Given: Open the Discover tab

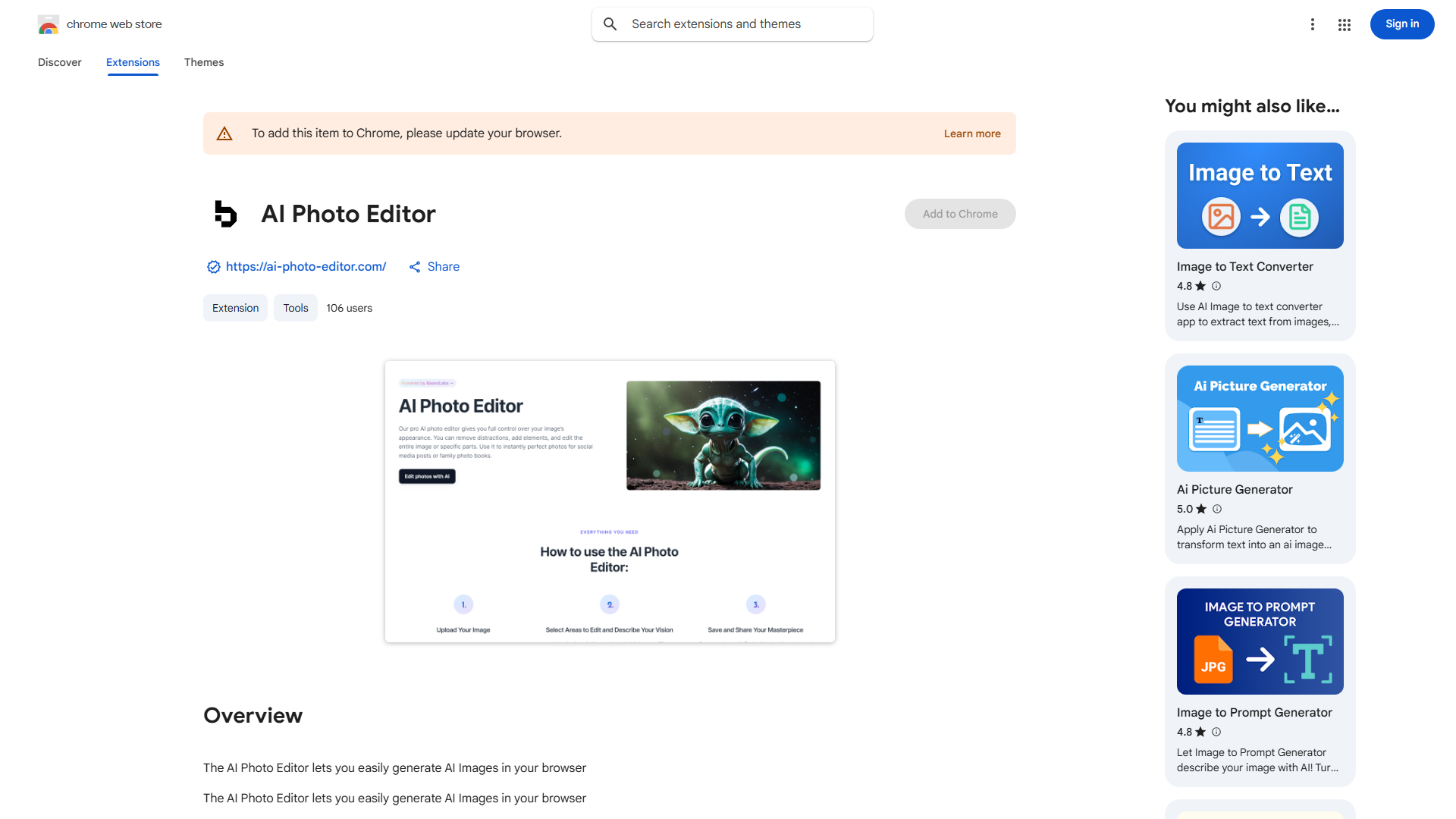Looking at the screenshot, I should point(59,62).
